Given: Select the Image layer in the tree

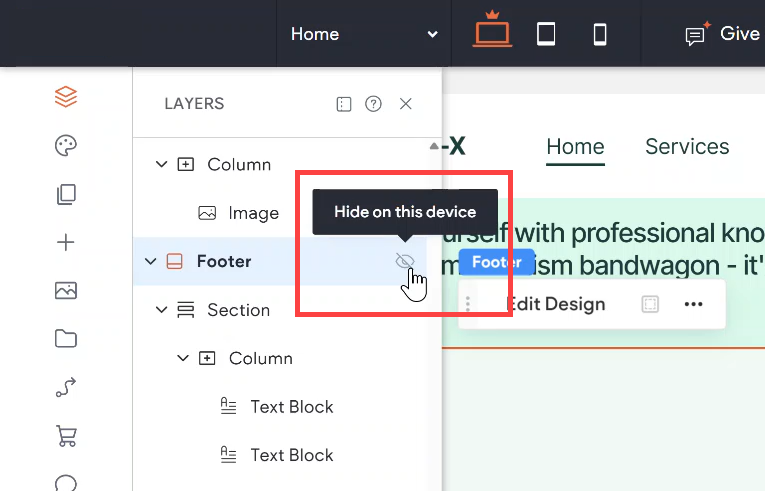Looking at the screenshot, I should [x=253, y=213].
